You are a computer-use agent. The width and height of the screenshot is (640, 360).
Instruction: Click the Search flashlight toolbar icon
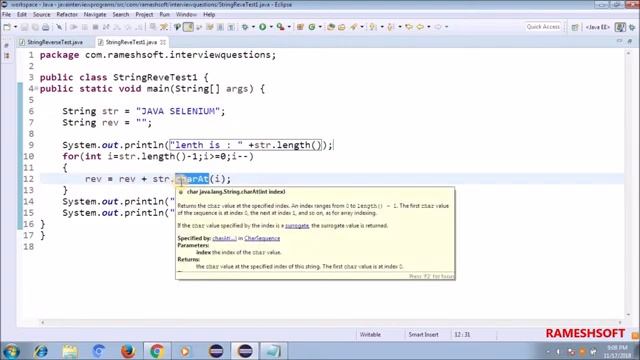(x=353, y=27)
